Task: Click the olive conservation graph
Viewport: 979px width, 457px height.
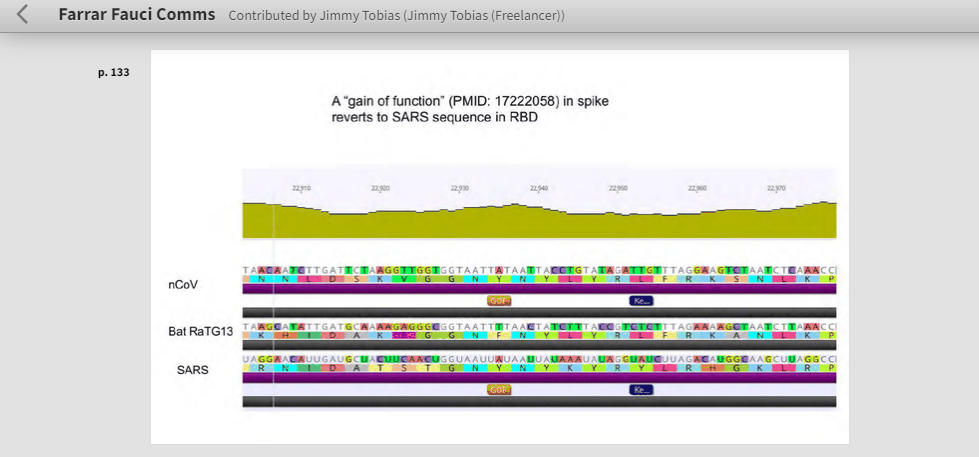Action: (539, 222)
